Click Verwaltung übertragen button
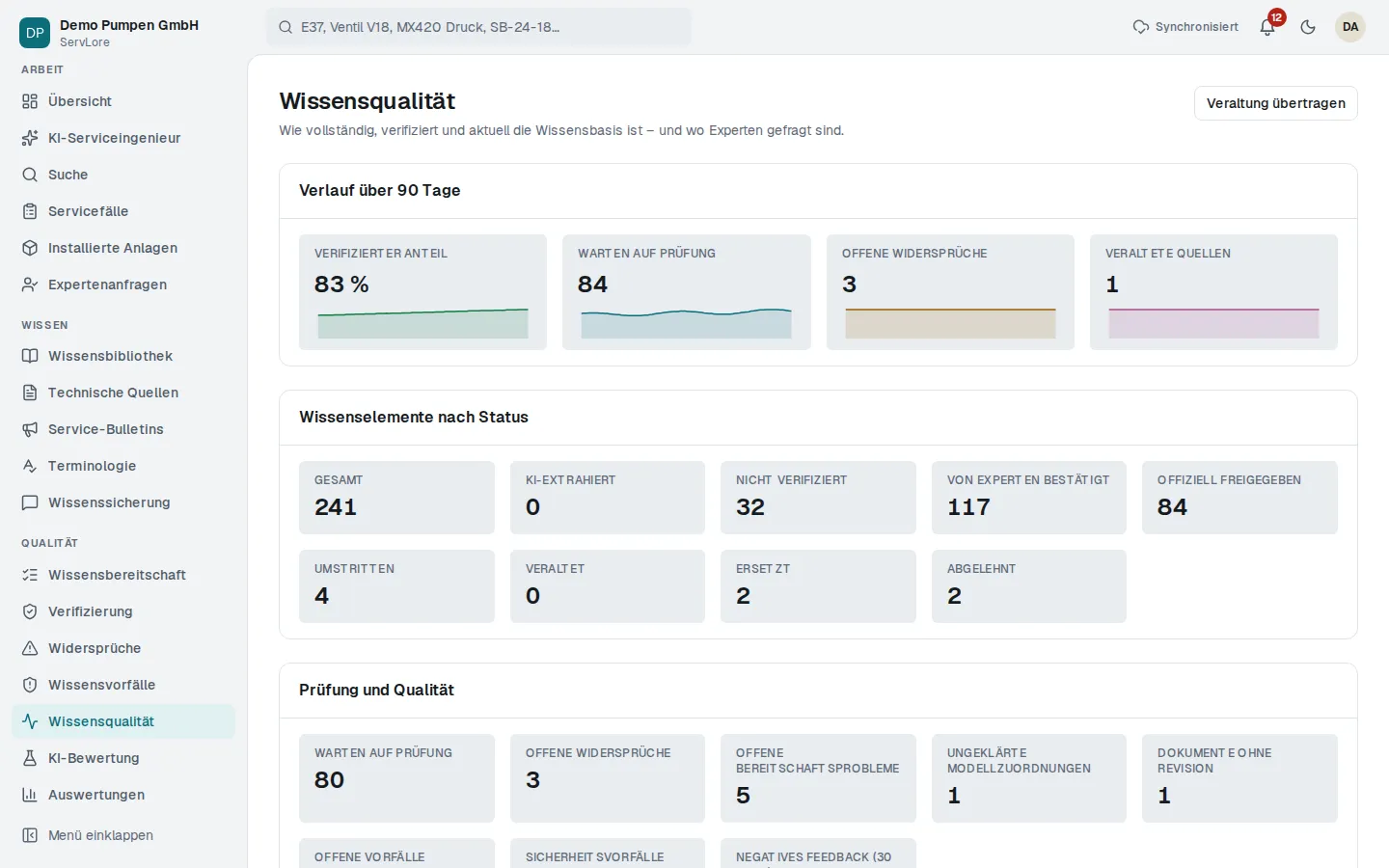The image size is (1389, 868). (x=1275, y=103)
